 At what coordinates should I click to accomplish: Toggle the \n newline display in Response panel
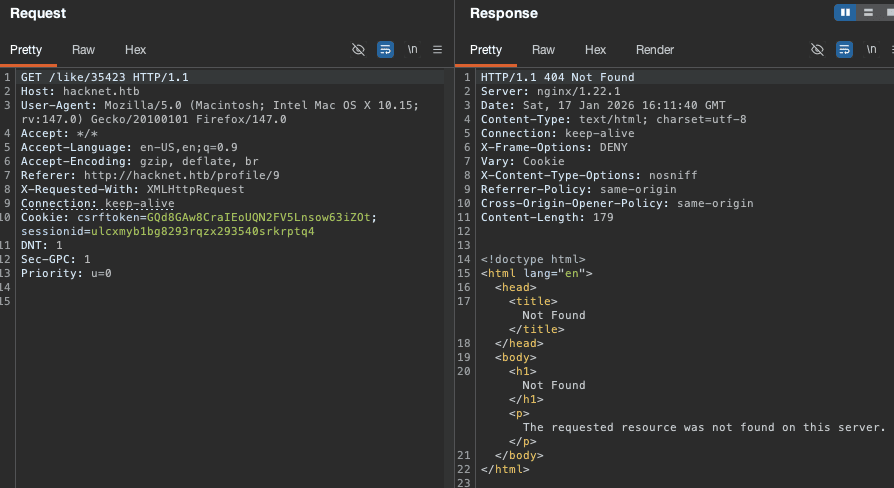point(871,49)
